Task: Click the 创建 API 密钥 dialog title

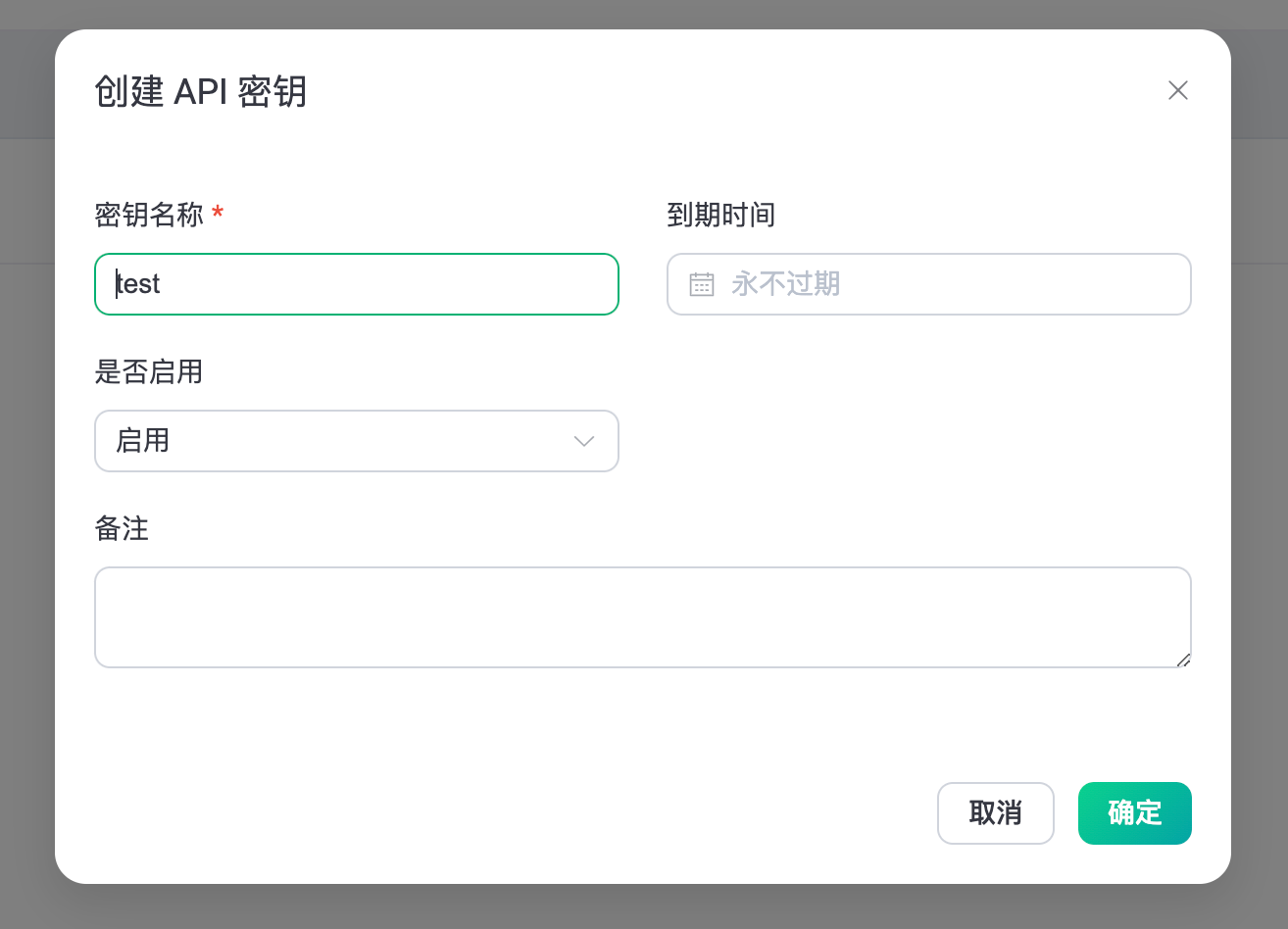Action: 201,91
